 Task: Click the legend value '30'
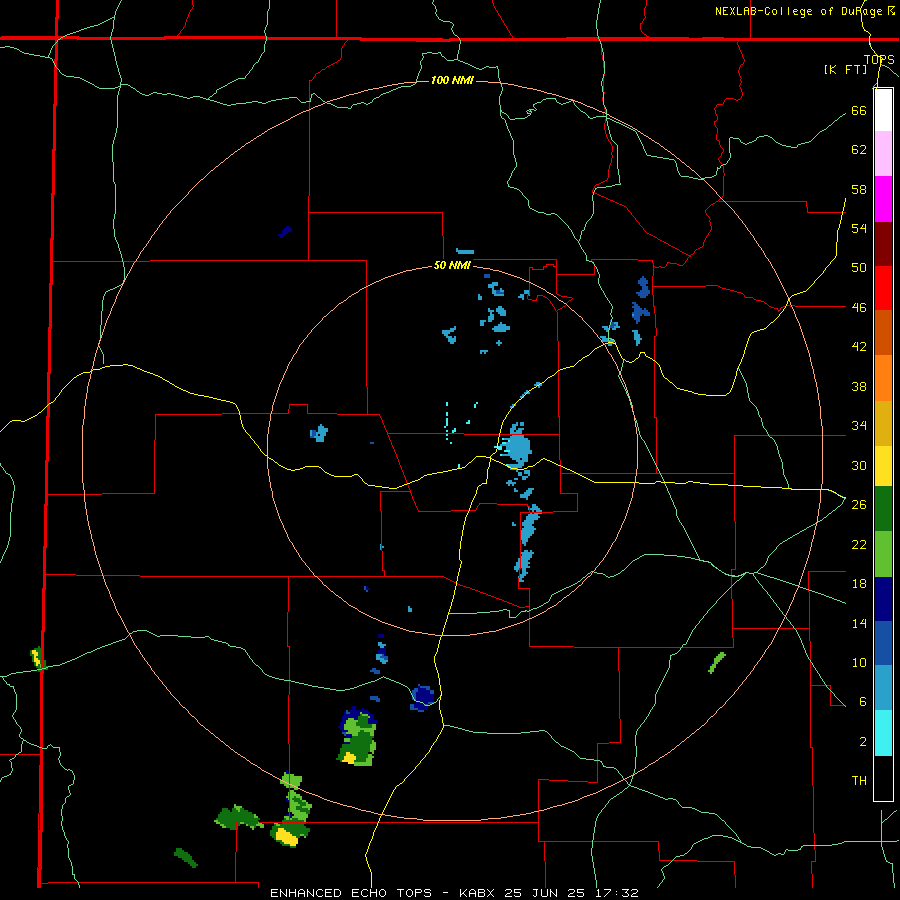[859, 465]
